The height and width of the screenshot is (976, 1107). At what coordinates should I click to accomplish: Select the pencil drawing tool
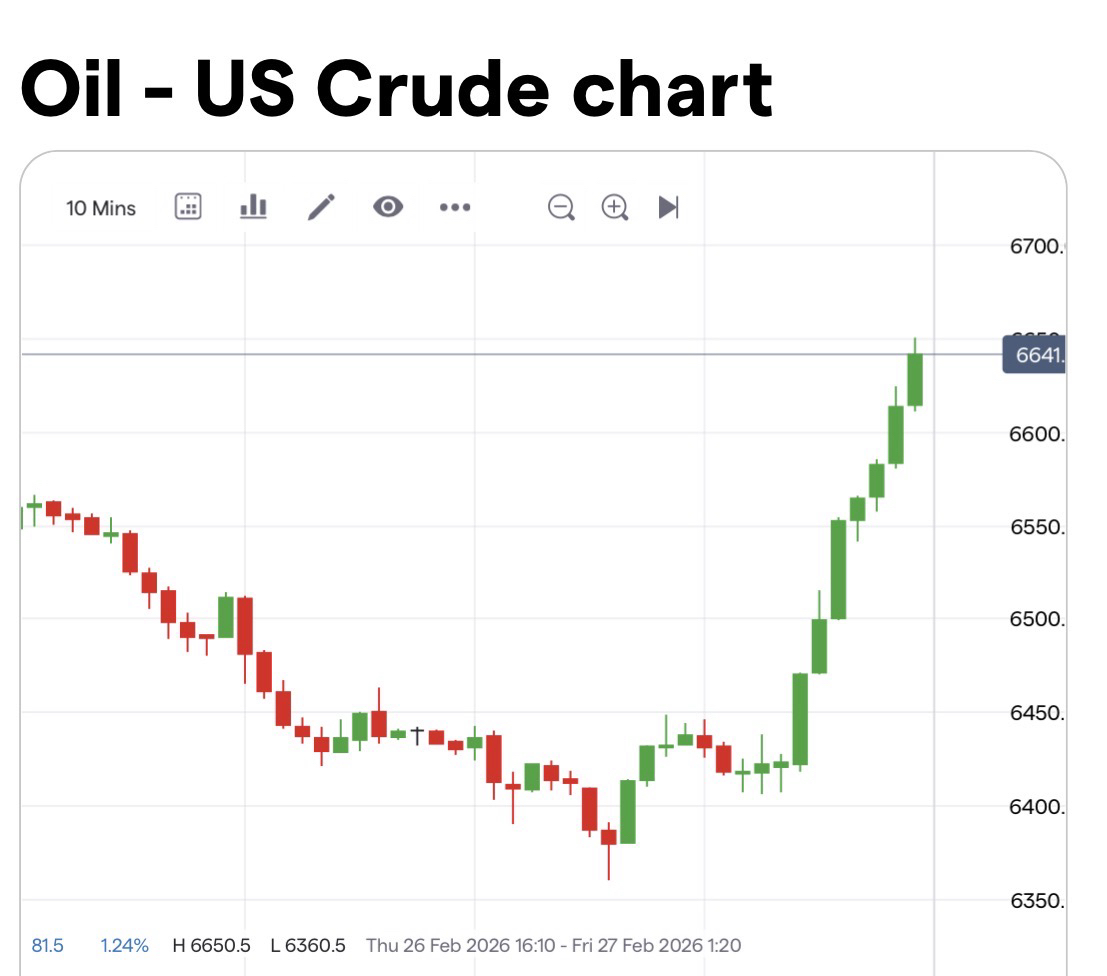(x=321, y=207)
